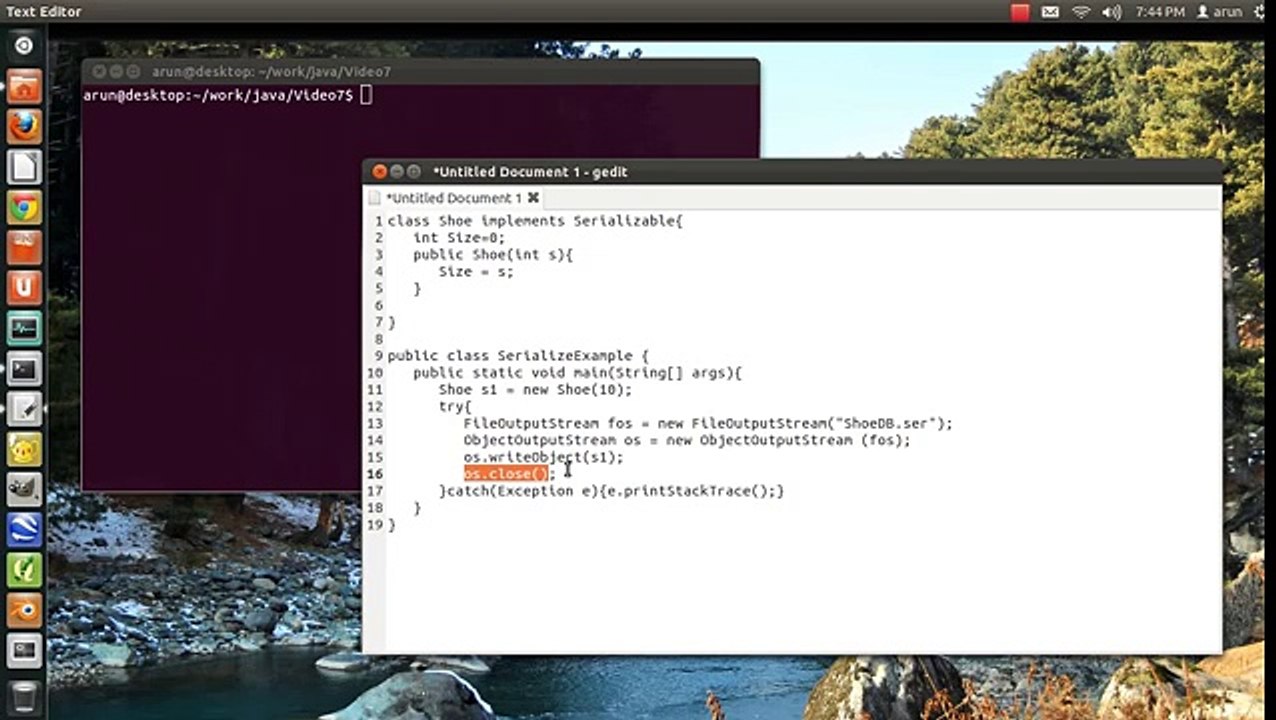Launch Firefox web browser from the dock
Image resolution: width=1276 pixels, height=720 pixels.
(24, 127)
